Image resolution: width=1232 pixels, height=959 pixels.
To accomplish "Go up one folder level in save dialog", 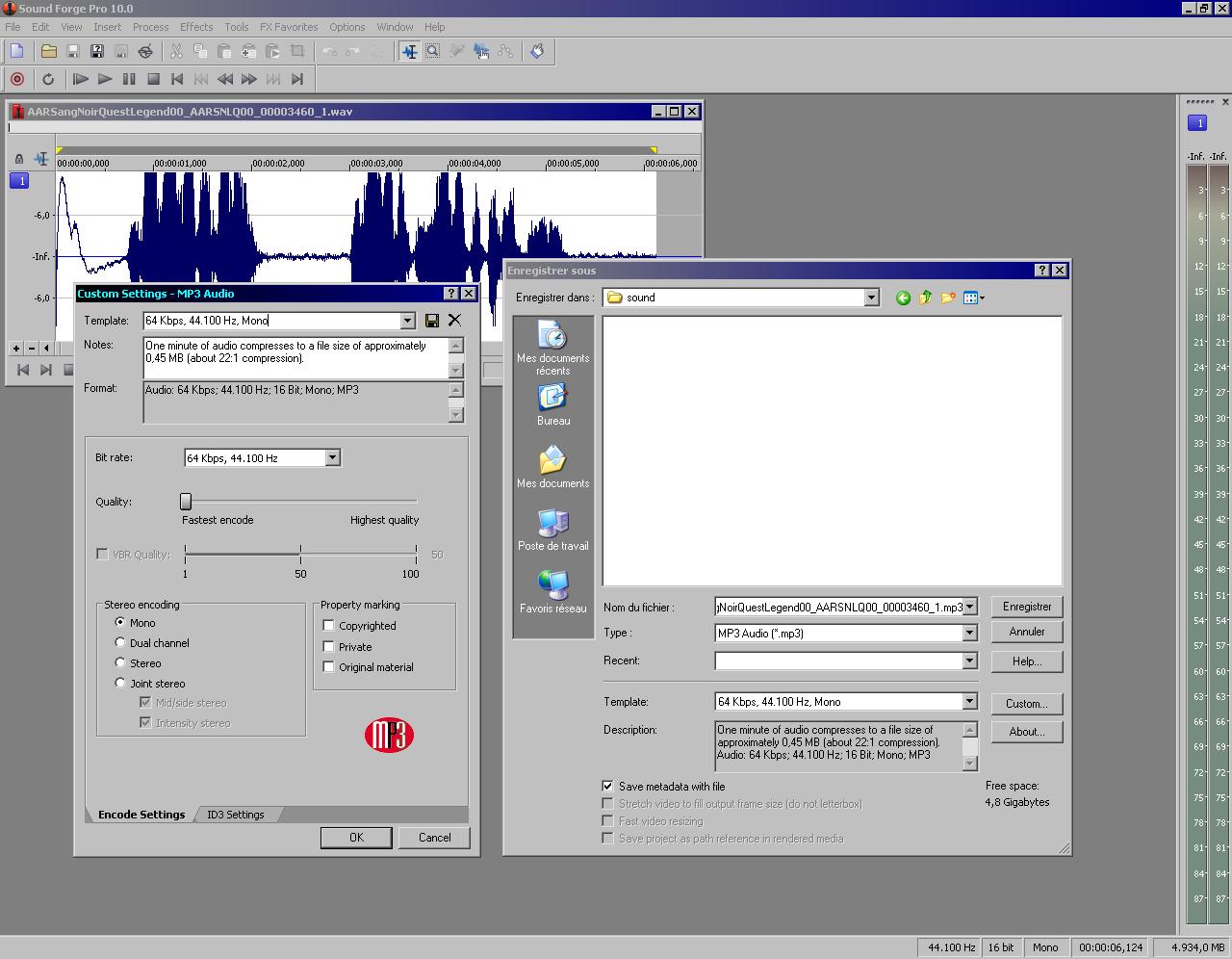I will pyautogui.click(x=925, y=298).
